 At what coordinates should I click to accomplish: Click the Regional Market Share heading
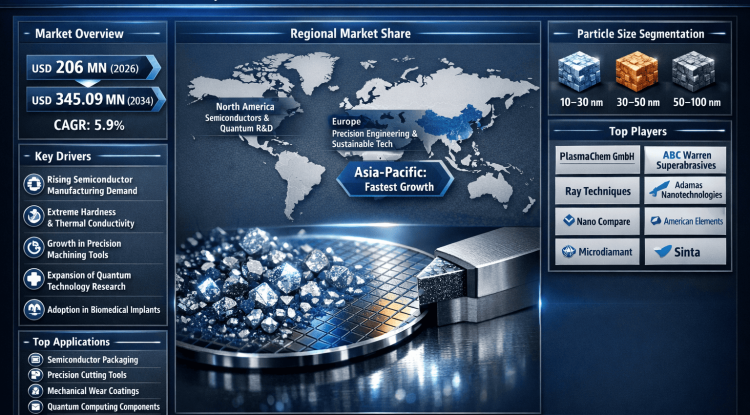tap(351, 33)
